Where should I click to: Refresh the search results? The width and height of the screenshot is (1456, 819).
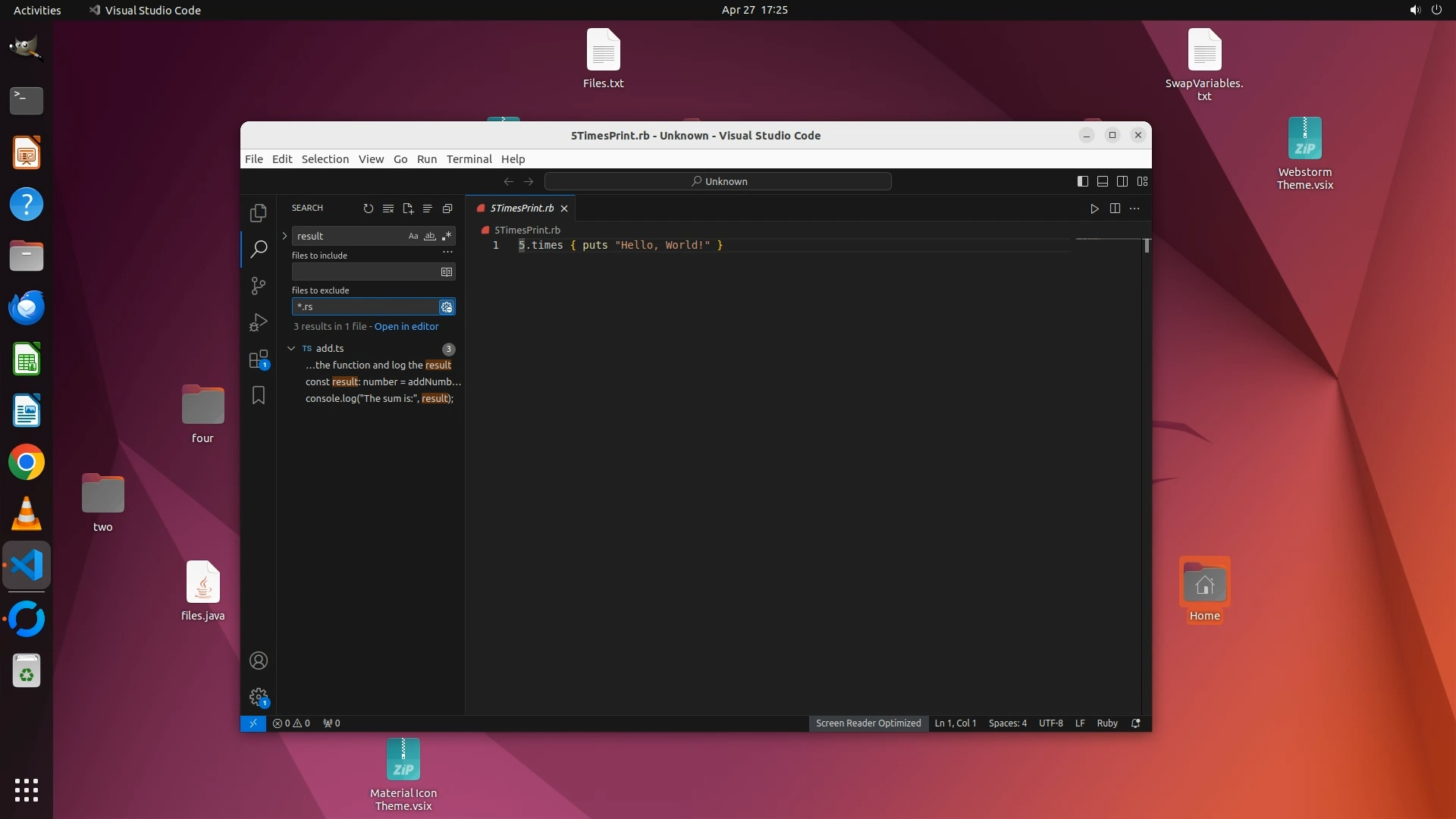tap(369, 209)
